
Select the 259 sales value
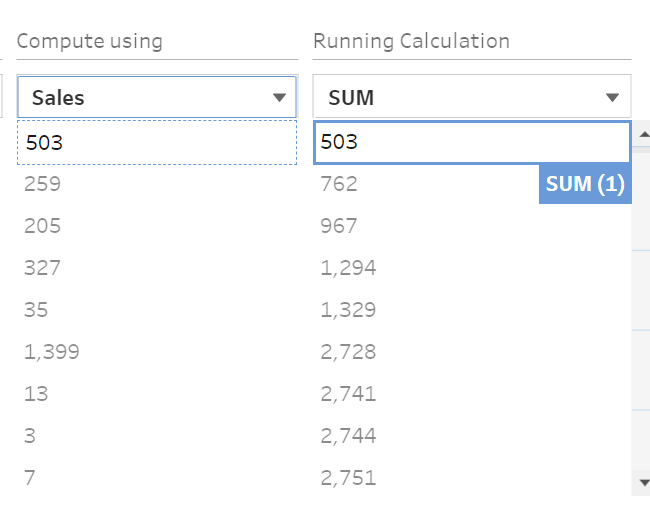42,184
